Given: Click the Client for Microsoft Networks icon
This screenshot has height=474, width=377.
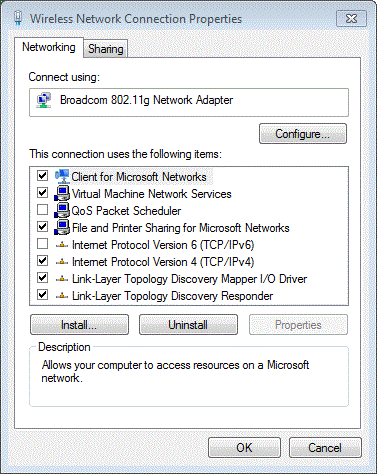Looking at the screenshot, I should 62,176.
